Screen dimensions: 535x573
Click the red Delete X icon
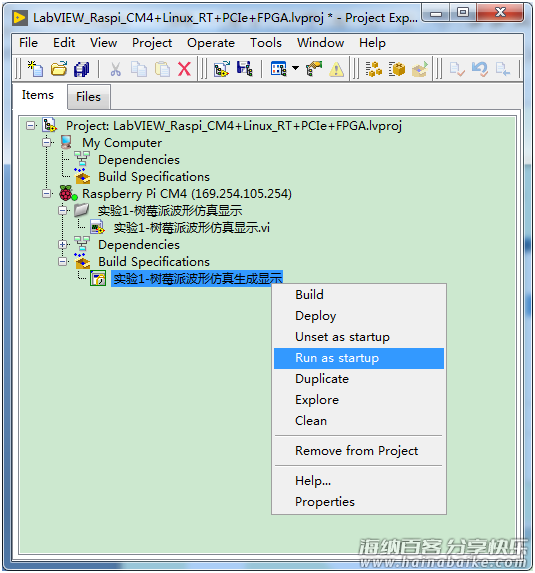pos(184,69)
